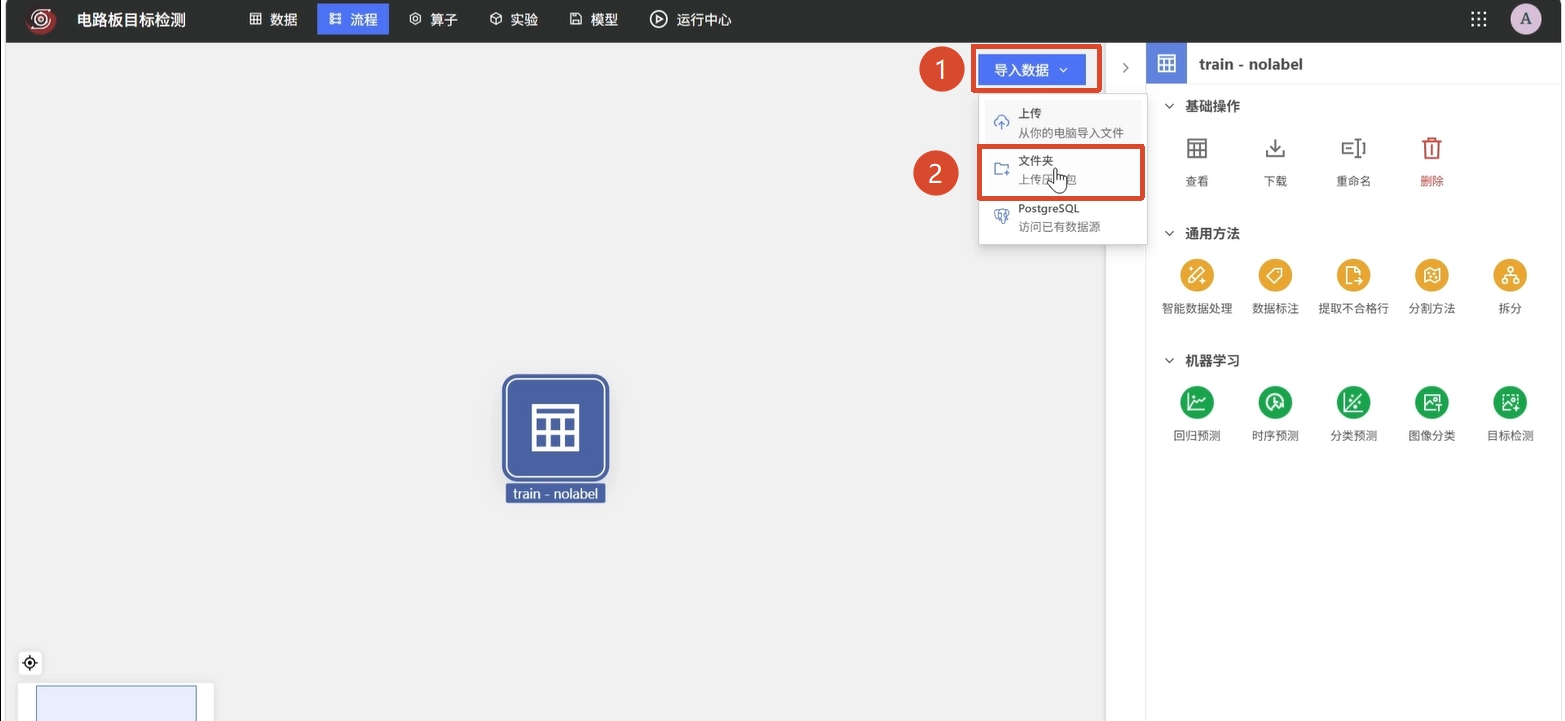Image resolution: width=1565 pixels, height=721 pixels.
Task: Collapse the 机器学习 section
Action: click(x=1170, y=360)
